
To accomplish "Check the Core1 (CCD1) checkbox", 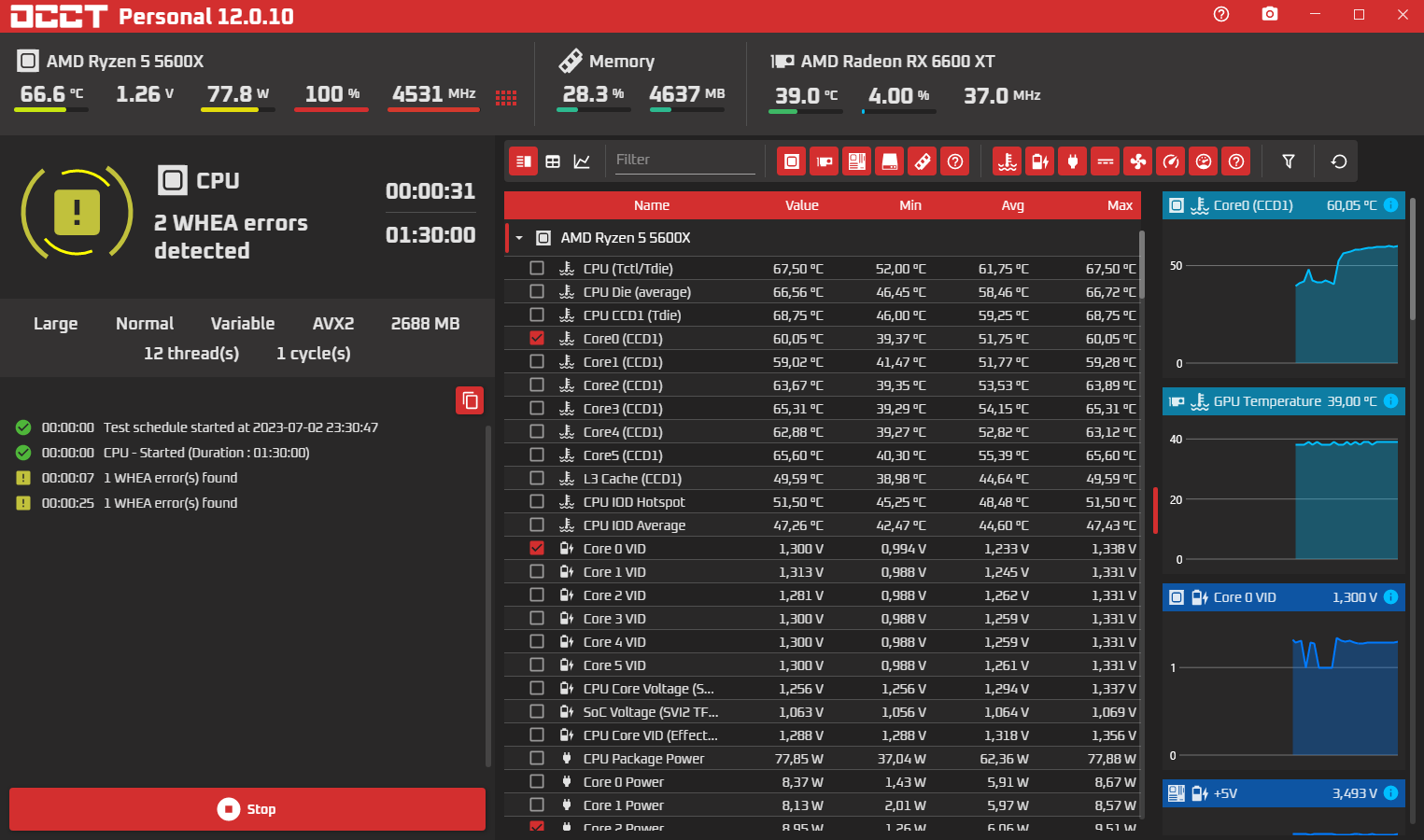I will tap(537, 361).
